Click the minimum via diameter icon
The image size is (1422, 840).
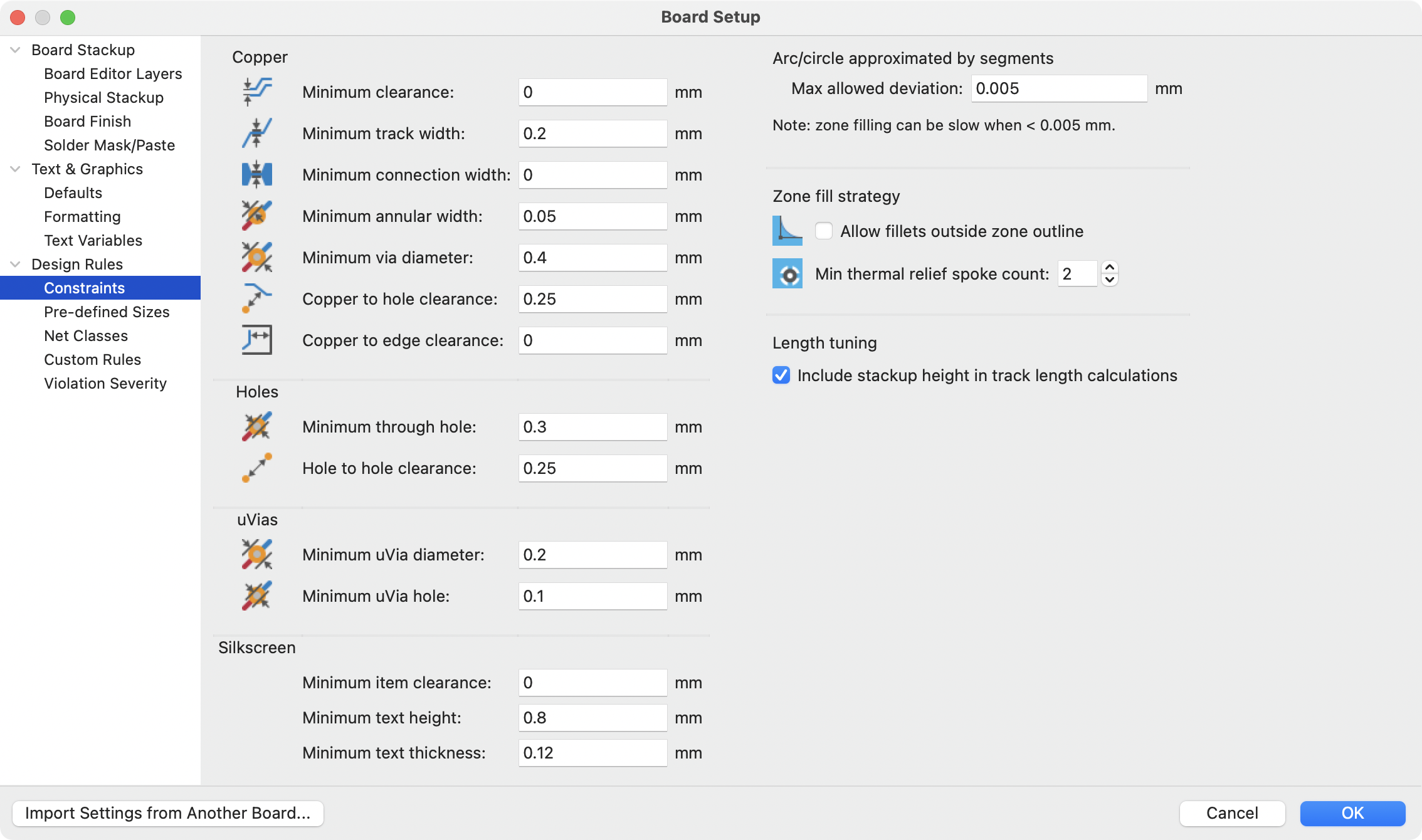pos(257,257)
